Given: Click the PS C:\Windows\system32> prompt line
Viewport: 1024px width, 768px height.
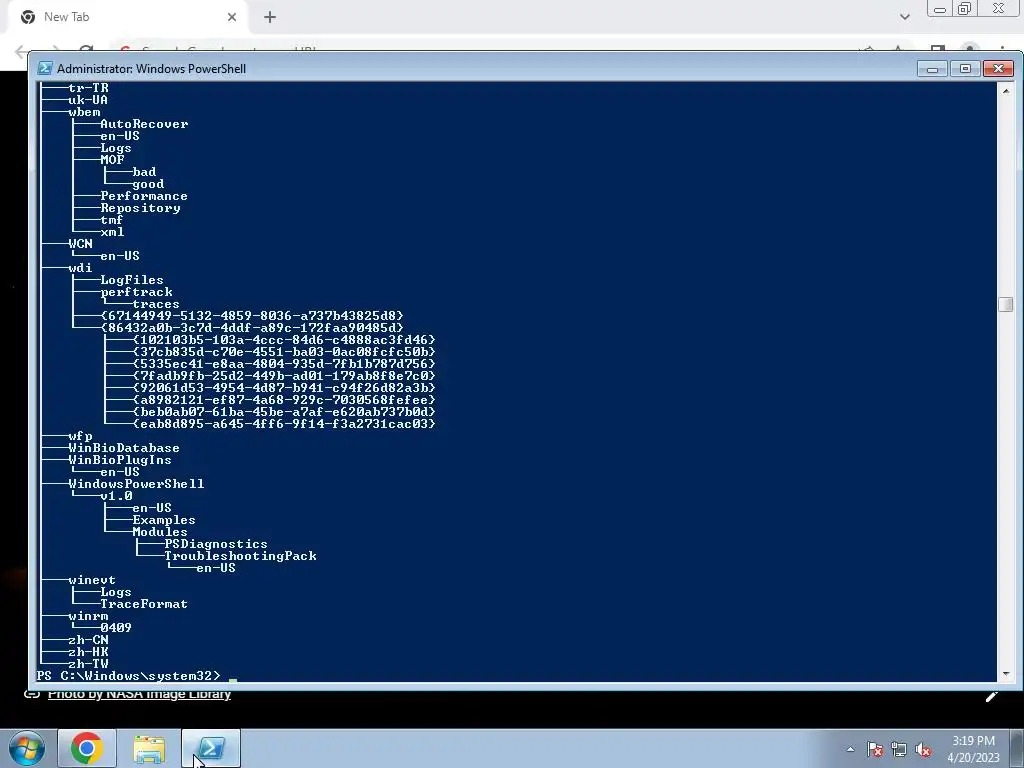Looking at the screenshot, I should [x=129, y=676].
